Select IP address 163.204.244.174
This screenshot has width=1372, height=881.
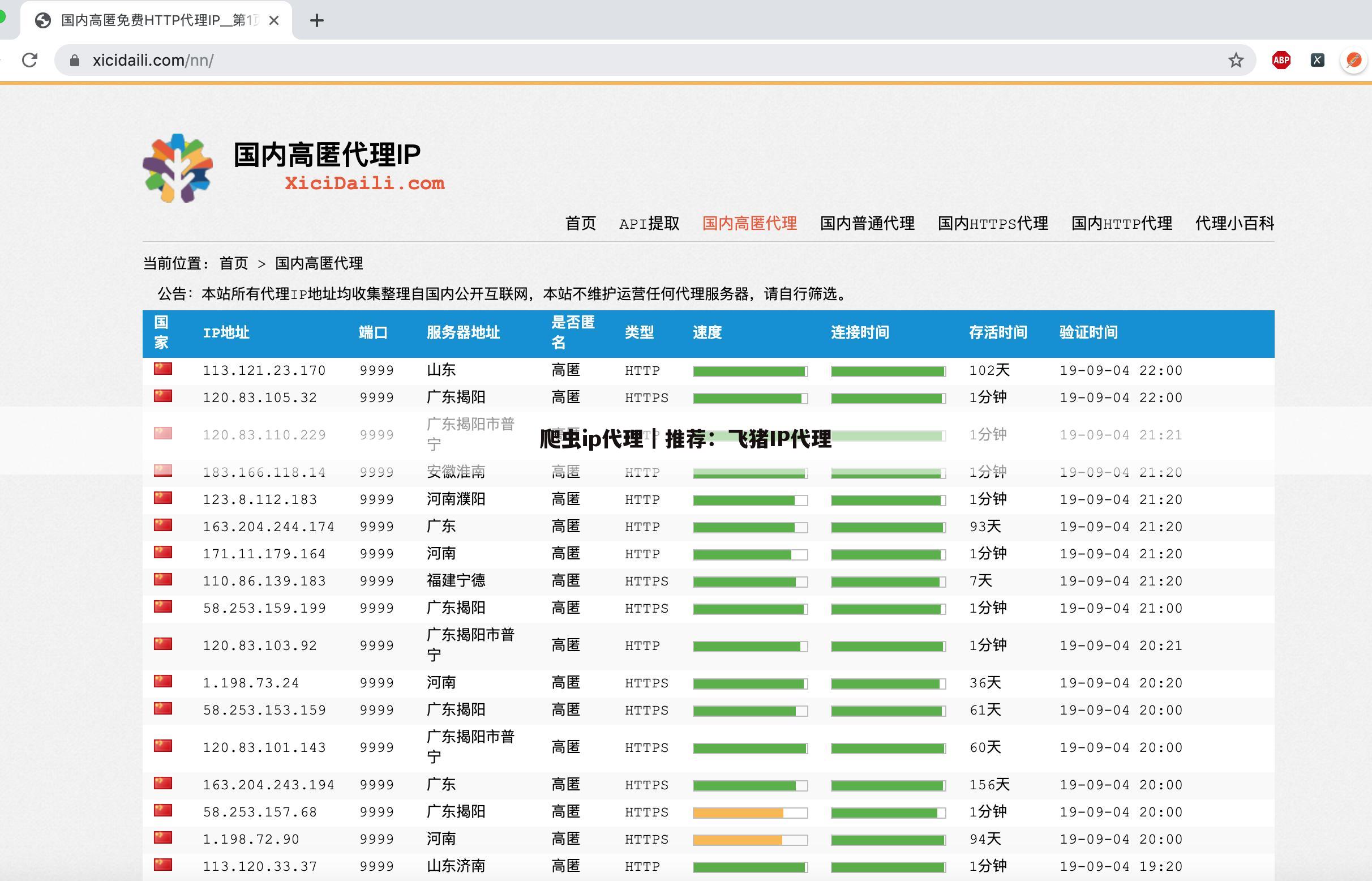pos(269,527)
